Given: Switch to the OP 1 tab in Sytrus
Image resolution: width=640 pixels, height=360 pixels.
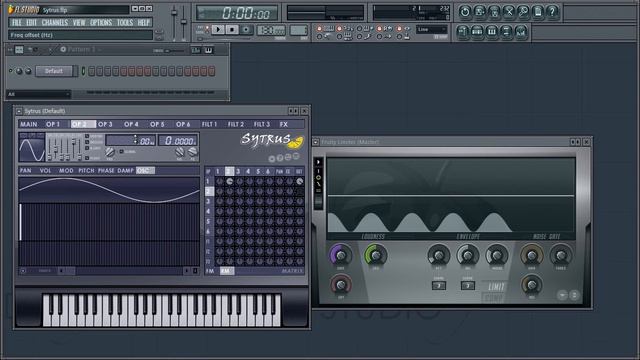Looking at the screenshot, I should click(53, 124).
